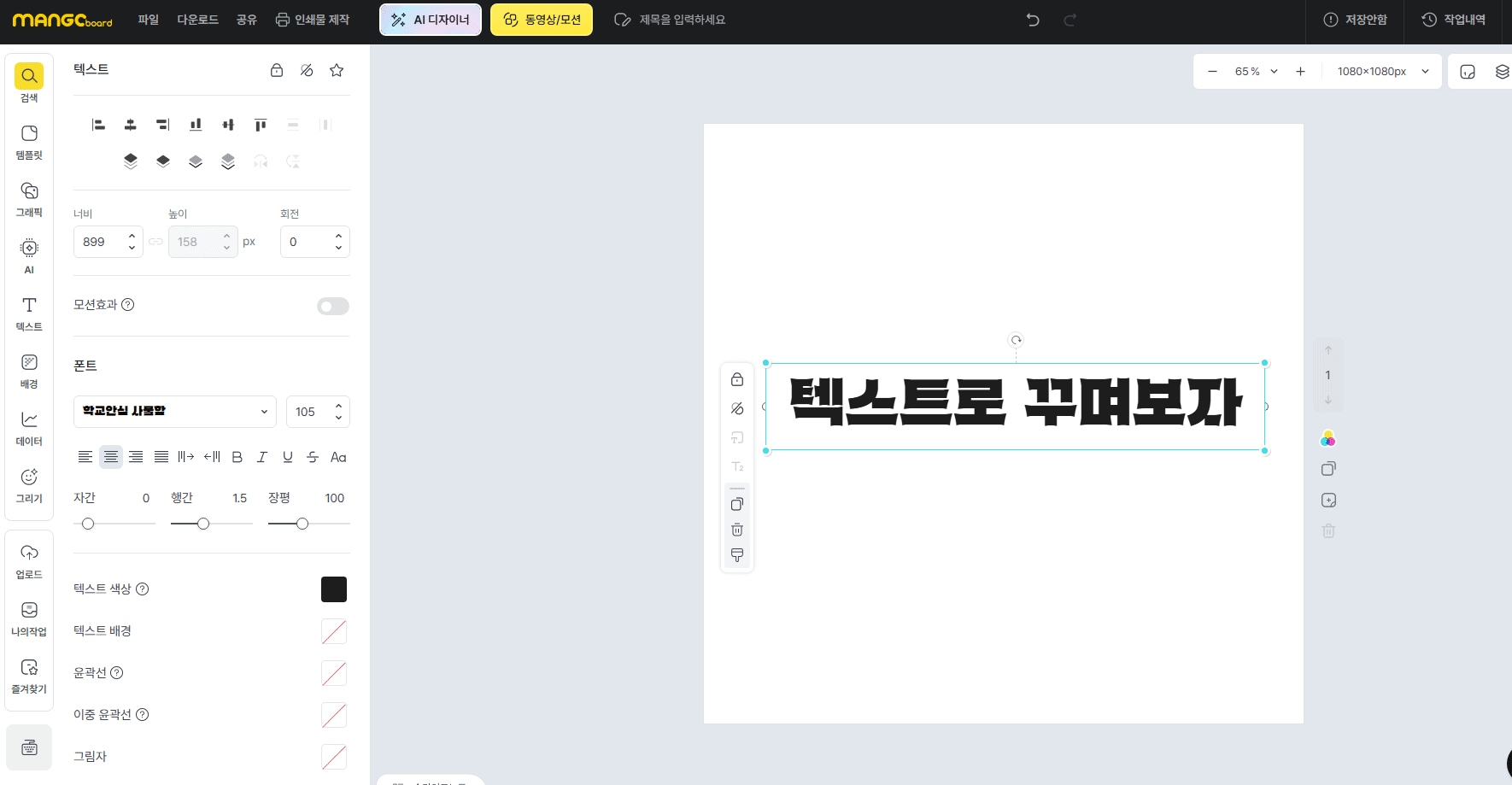Toggle the lock icon in text panel header
The image size is (1512, 785).
[277, 70]
